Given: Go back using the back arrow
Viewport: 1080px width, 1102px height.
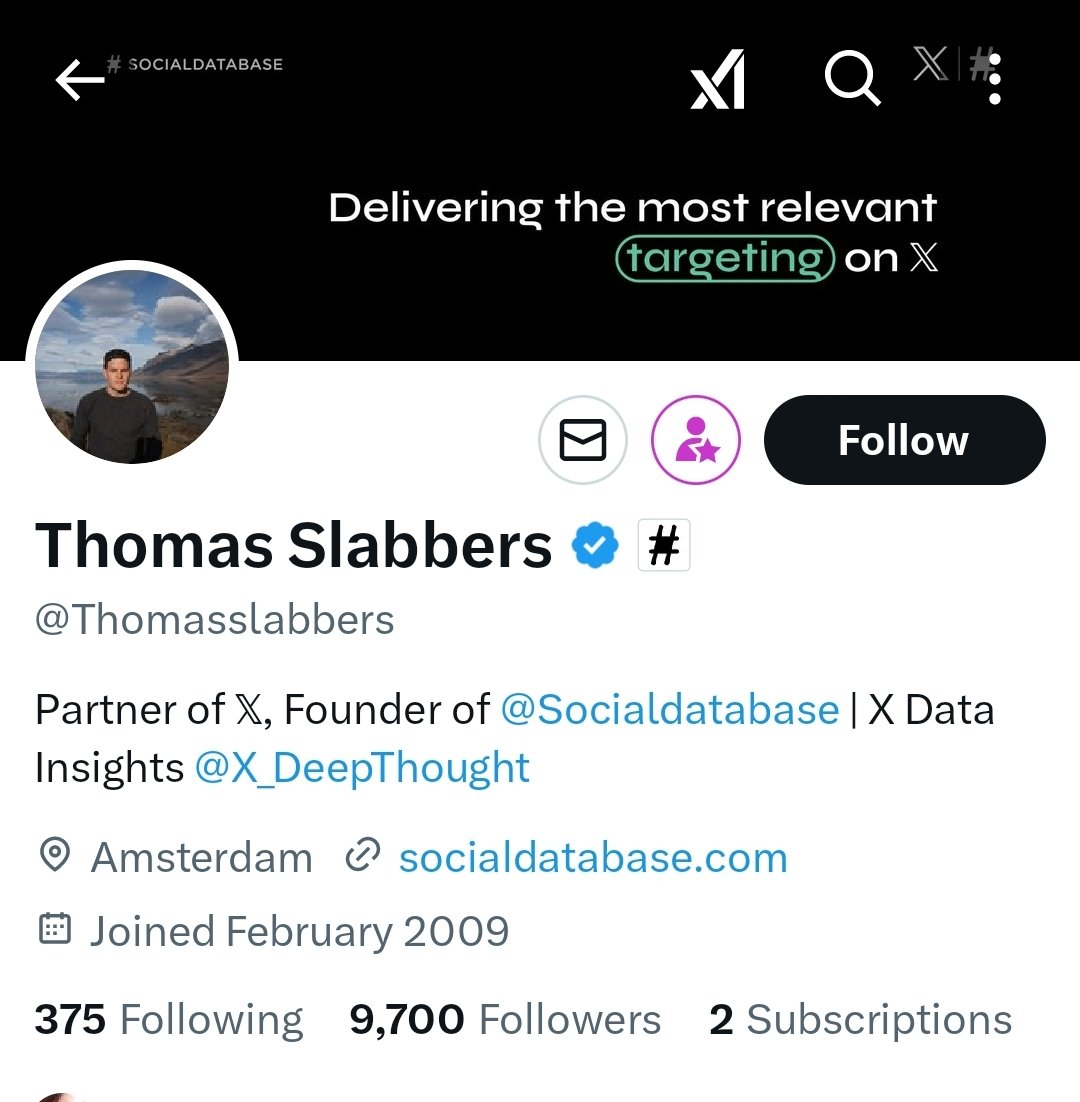Looking at the screenshot, I should click(80, 80).
